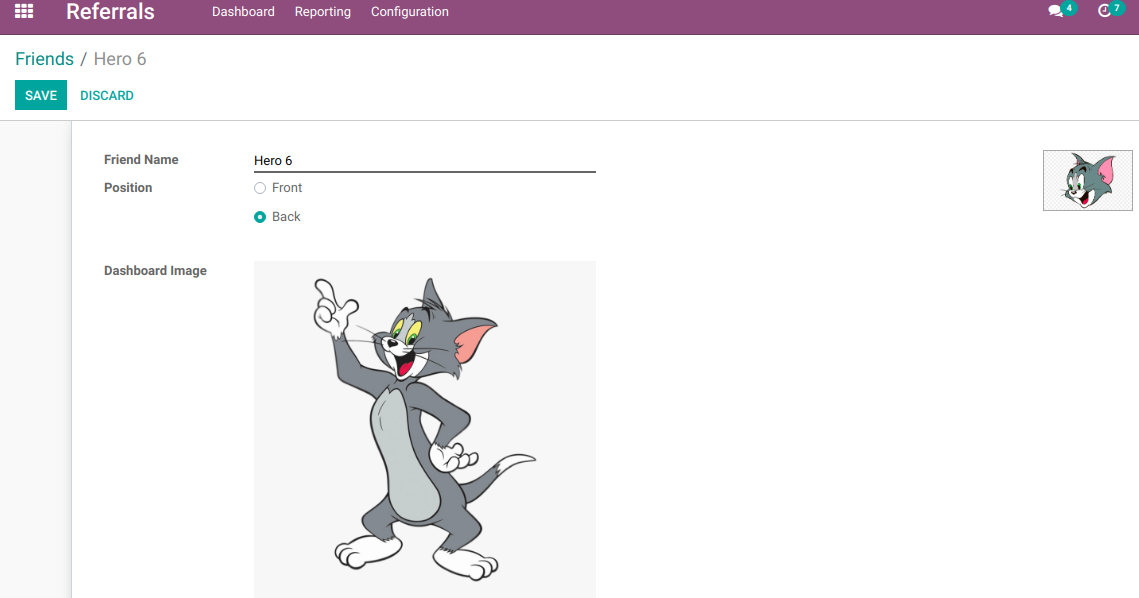
Task: Open the Dashboard menu
Action: tap(243, 12)
